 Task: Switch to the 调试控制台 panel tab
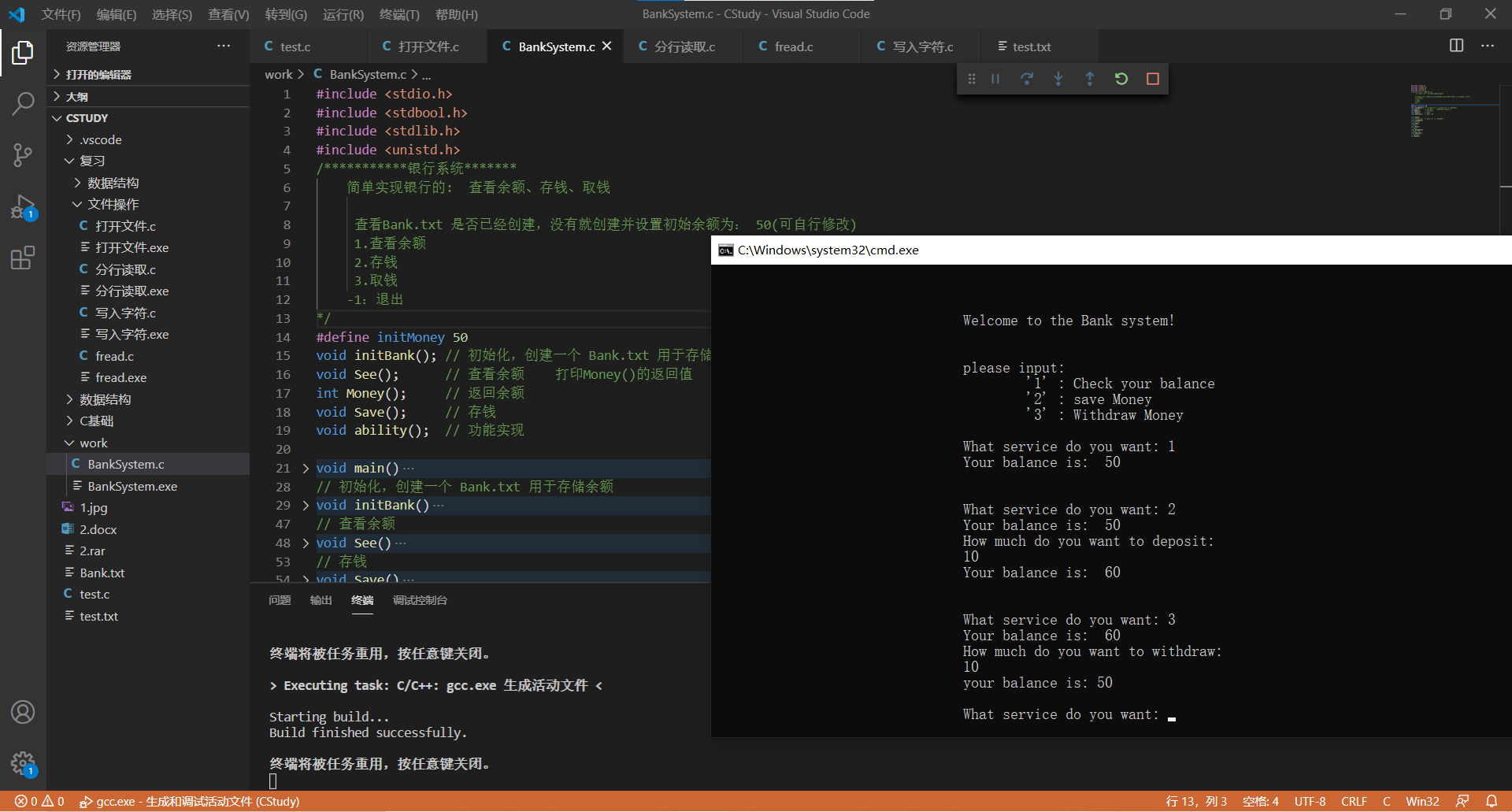pyautogui.click(x=420, y=600)
